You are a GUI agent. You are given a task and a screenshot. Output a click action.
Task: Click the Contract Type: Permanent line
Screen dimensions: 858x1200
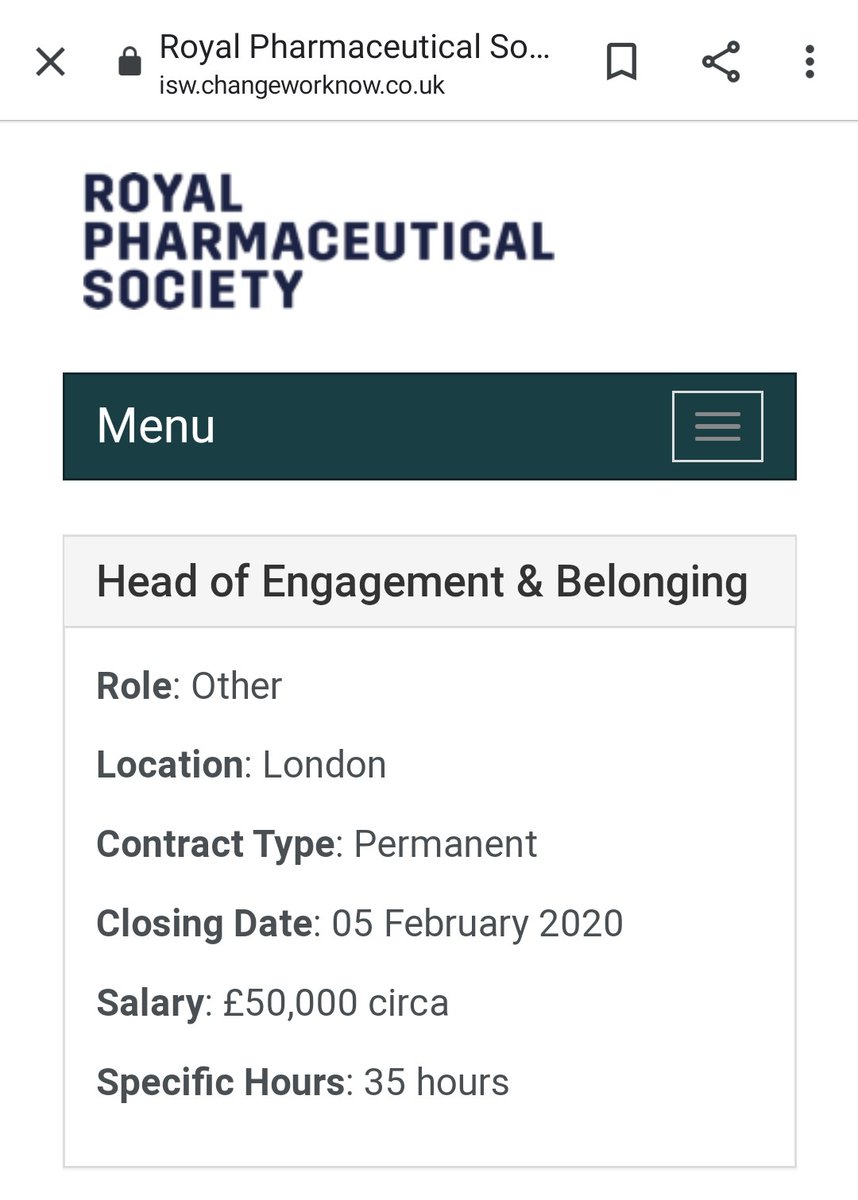(x=317, y=844)
